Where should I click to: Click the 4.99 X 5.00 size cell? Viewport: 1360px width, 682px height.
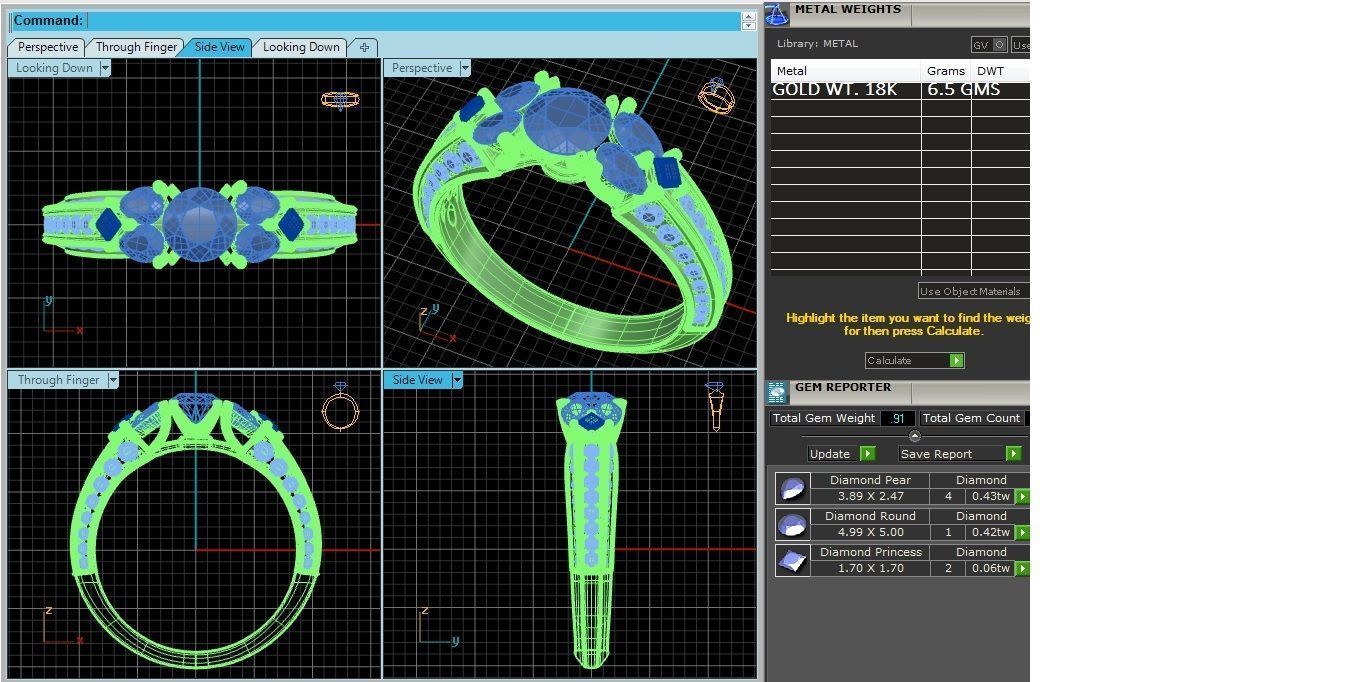(x=870, y=532)
